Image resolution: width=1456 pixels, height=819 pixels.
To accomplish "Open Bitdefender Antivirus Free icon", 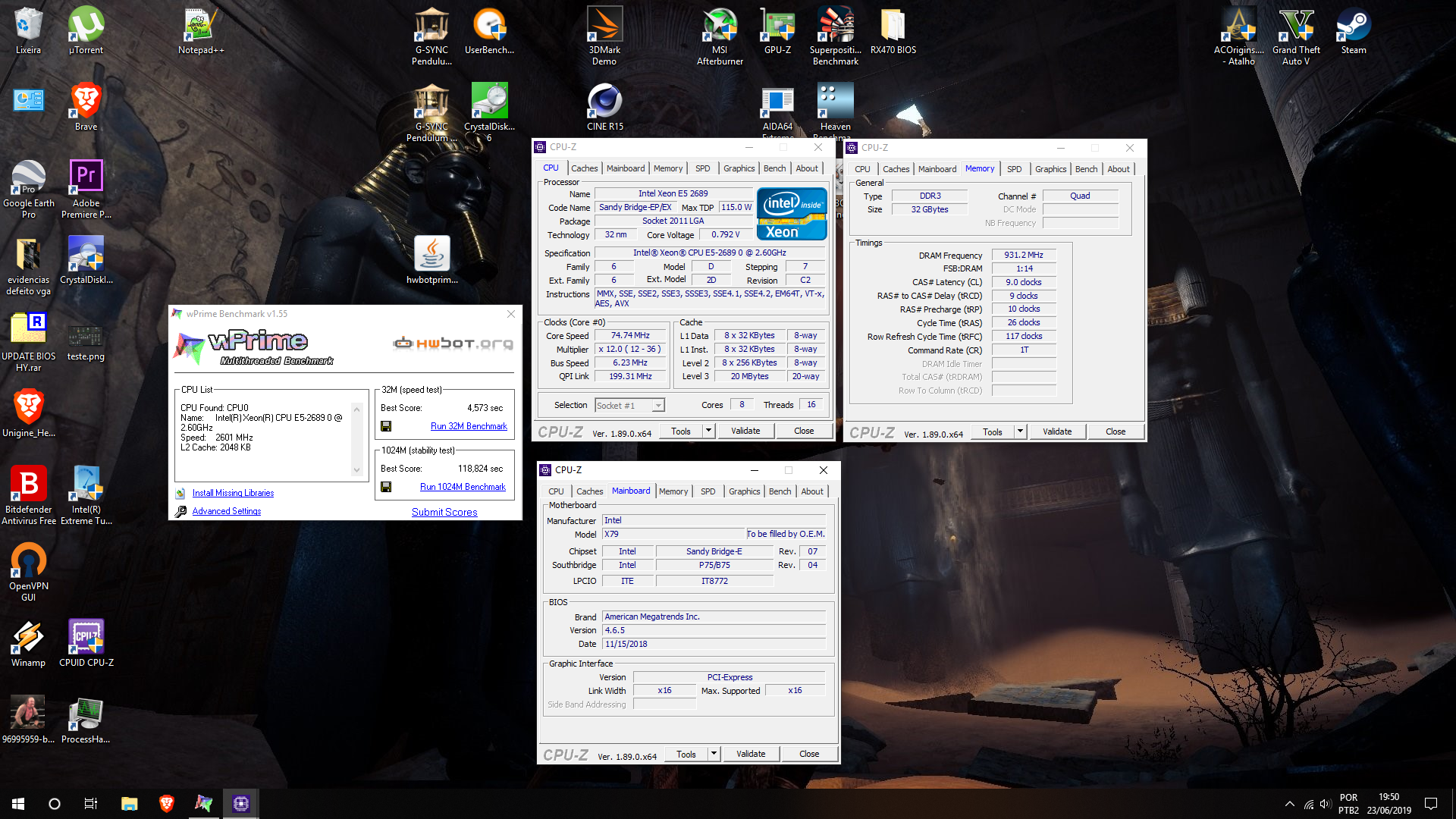I will 28,495.
